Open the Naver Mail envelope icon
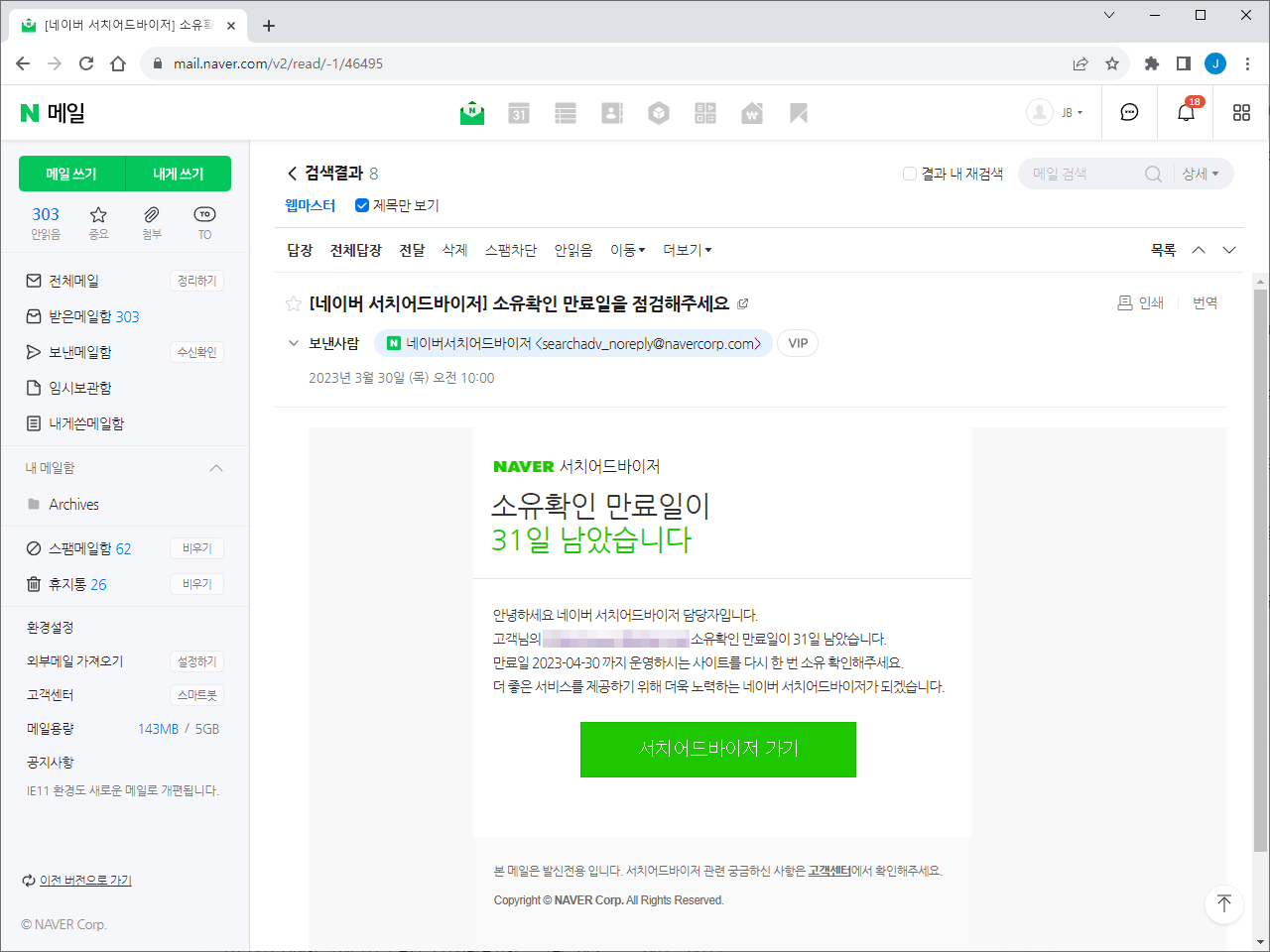 click(x=472, y=113)
